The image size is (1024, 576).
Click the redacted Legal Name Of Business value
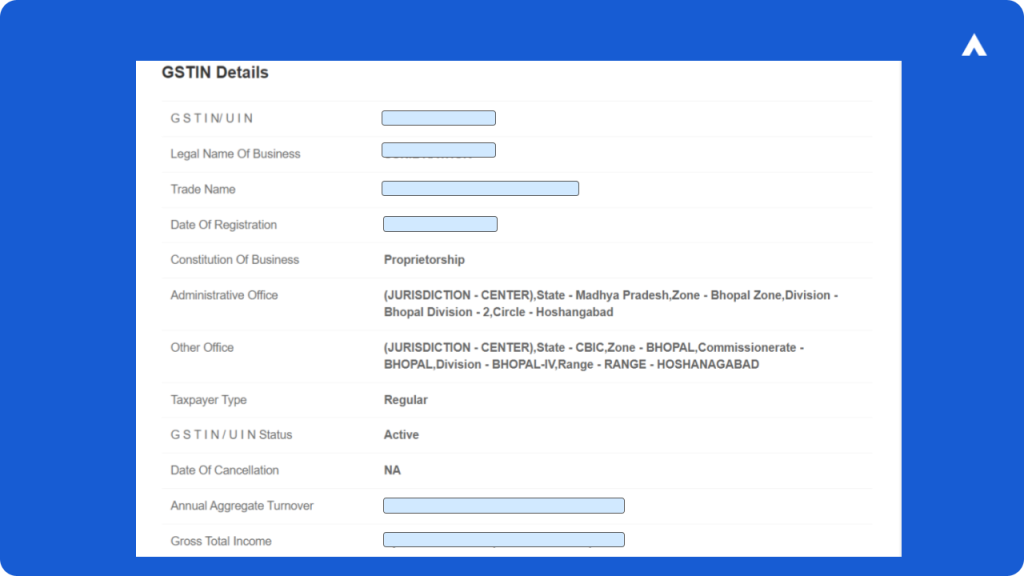pos(438,150)
